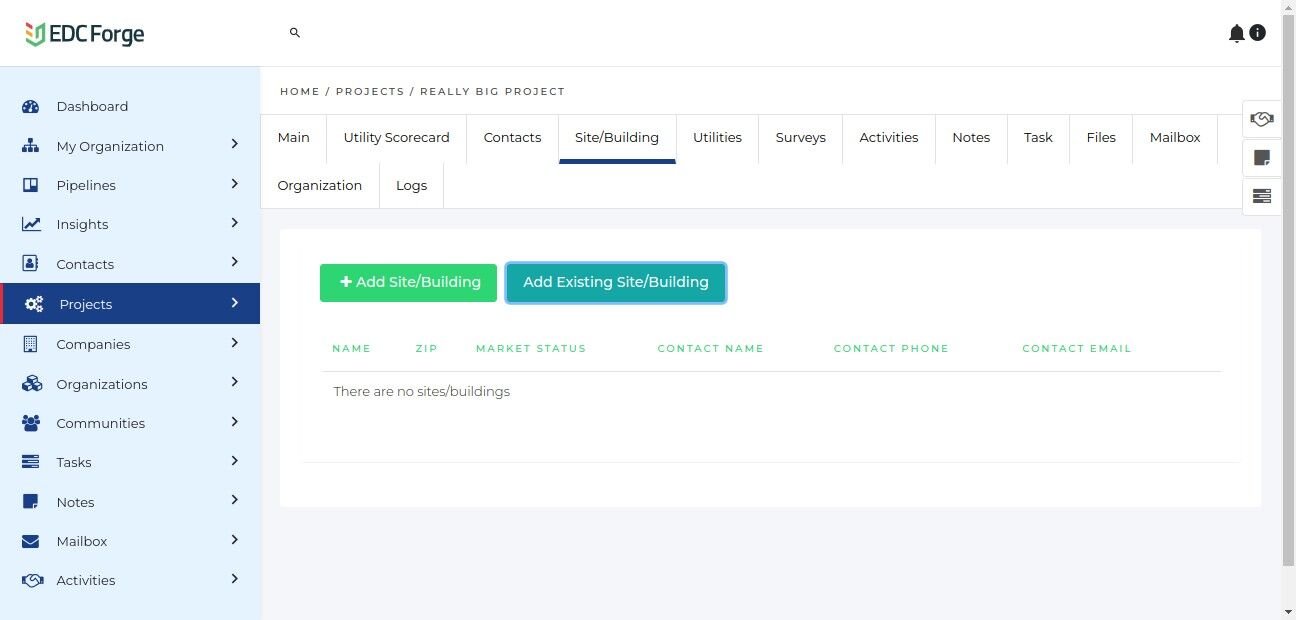This screenshot has height=620, width=1296.
Task: Click the page vertical scrollbar
Action: click(1288, 290)
